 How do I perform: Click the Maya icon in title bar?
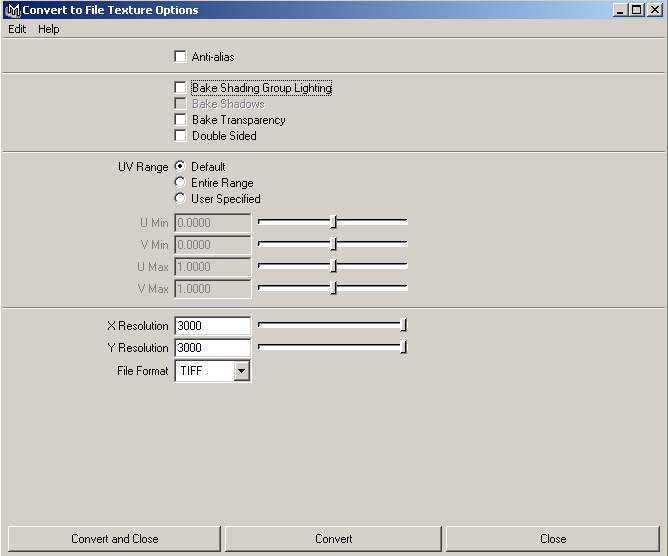tap(13, 10)
